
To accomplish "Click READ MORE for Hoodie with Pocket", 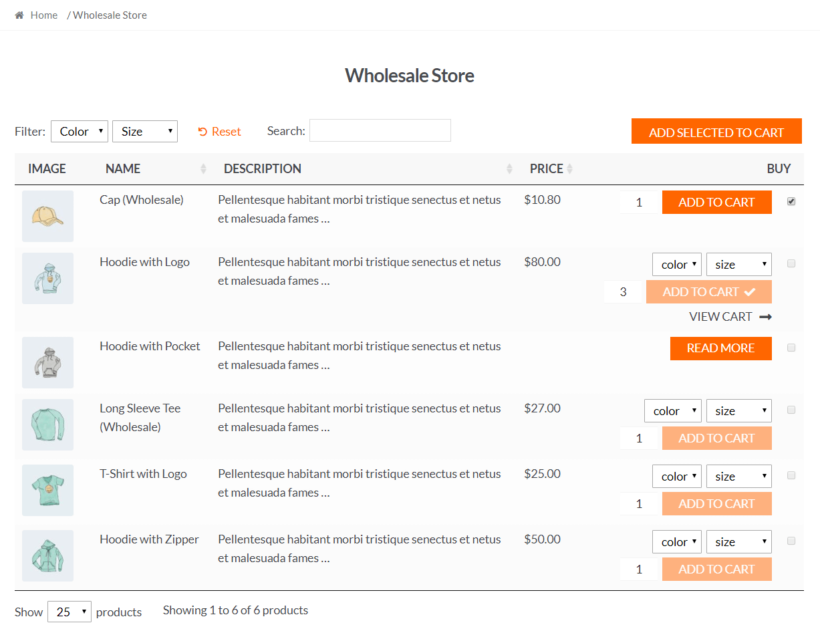I will coord(720,348).
